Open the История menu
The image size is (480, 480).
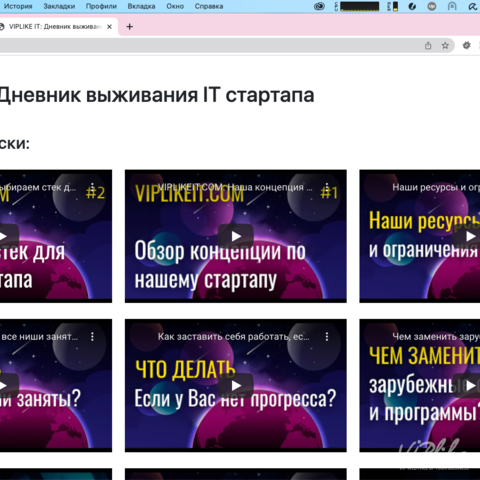tap(18, 6)
